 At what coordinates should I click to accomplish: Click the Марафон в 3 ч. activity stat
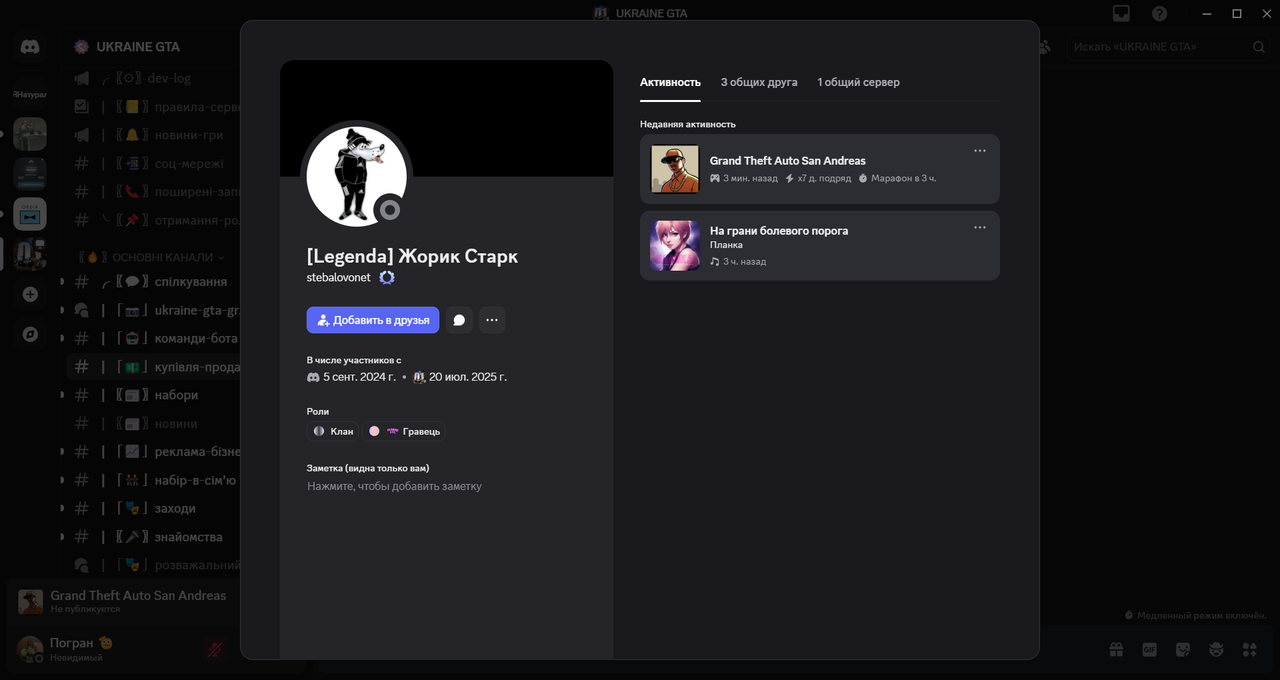click(897, 178)
